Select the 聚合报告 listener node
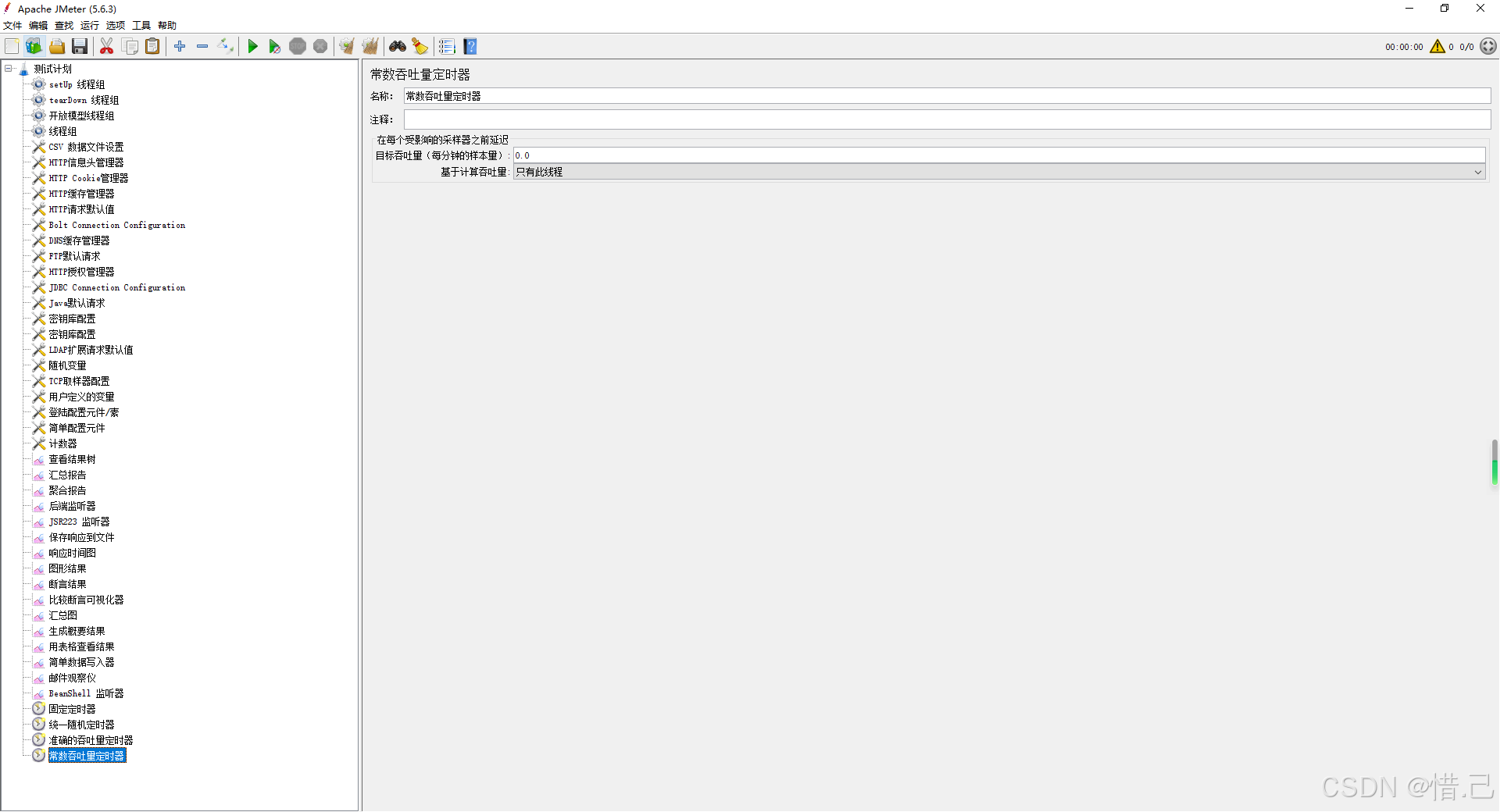 pyautogui.click(x=67, y=490)
